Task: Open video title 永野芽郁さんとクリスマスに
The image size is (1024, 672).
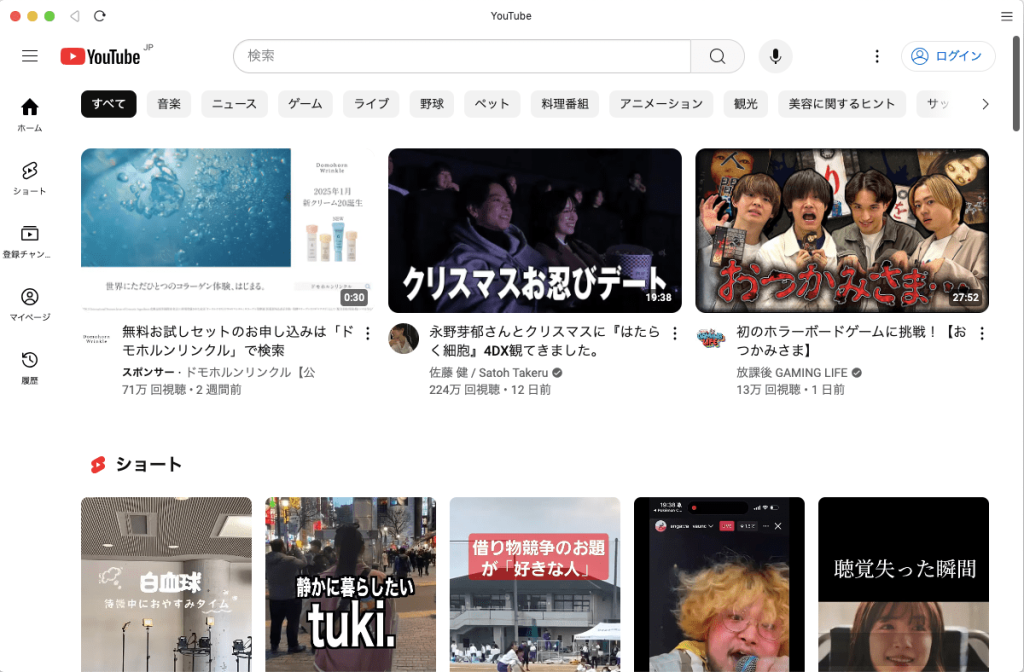Action: [x=545, y=341]
